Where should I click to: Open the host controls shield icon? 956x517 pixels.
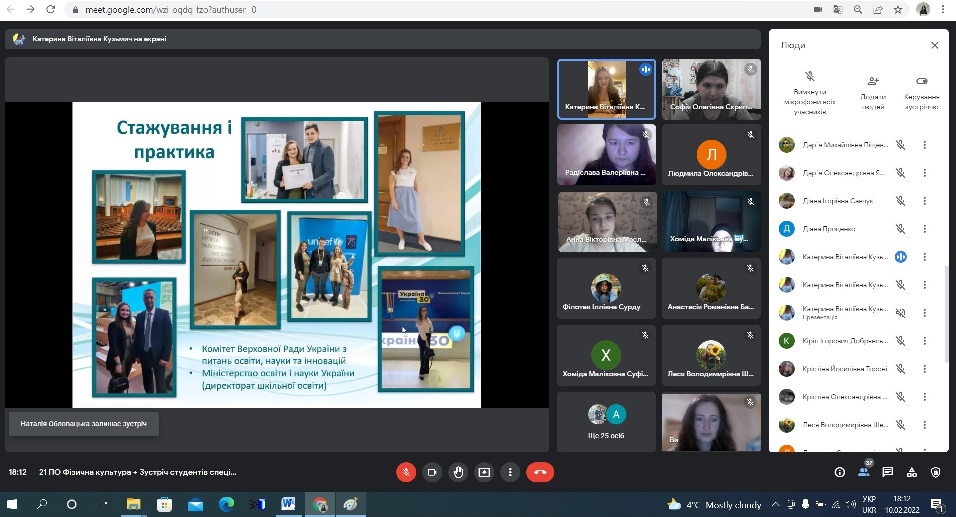coord(935,472)
